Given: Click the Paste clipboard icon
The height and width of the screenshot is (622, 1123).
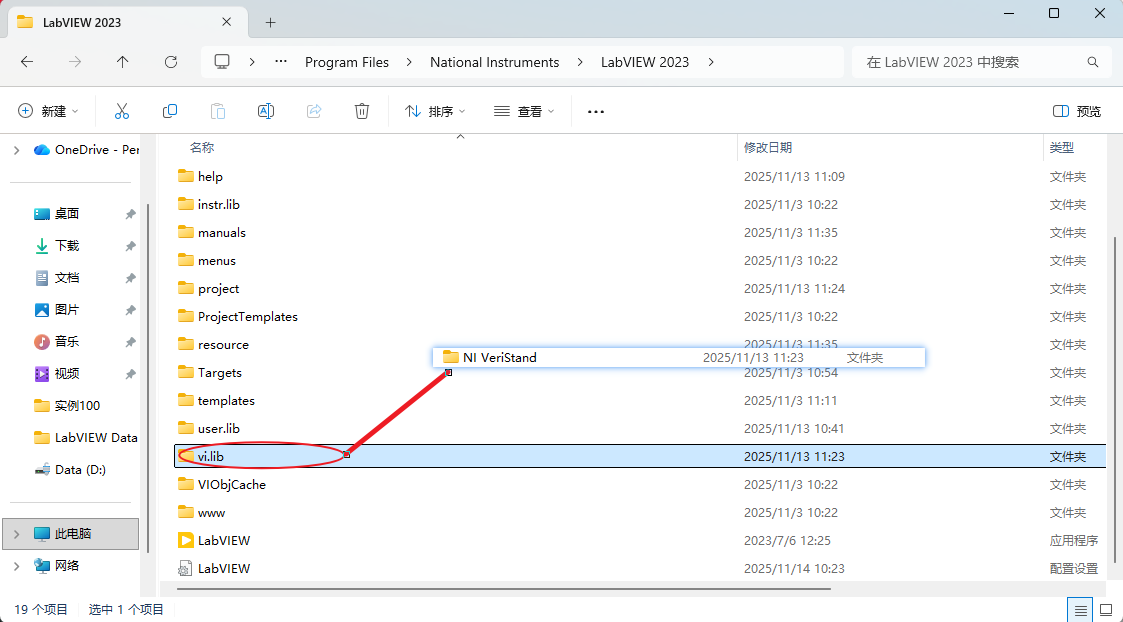Looking at the screenshot, I should tap(218, 111).
